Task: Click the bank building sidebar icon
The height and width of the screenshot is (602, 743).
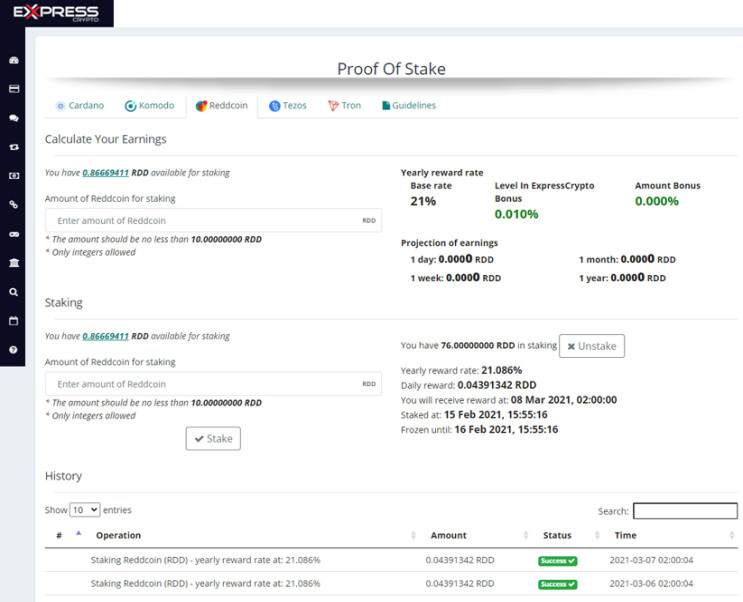Action: pyautogui.click(x=14, y=263)
